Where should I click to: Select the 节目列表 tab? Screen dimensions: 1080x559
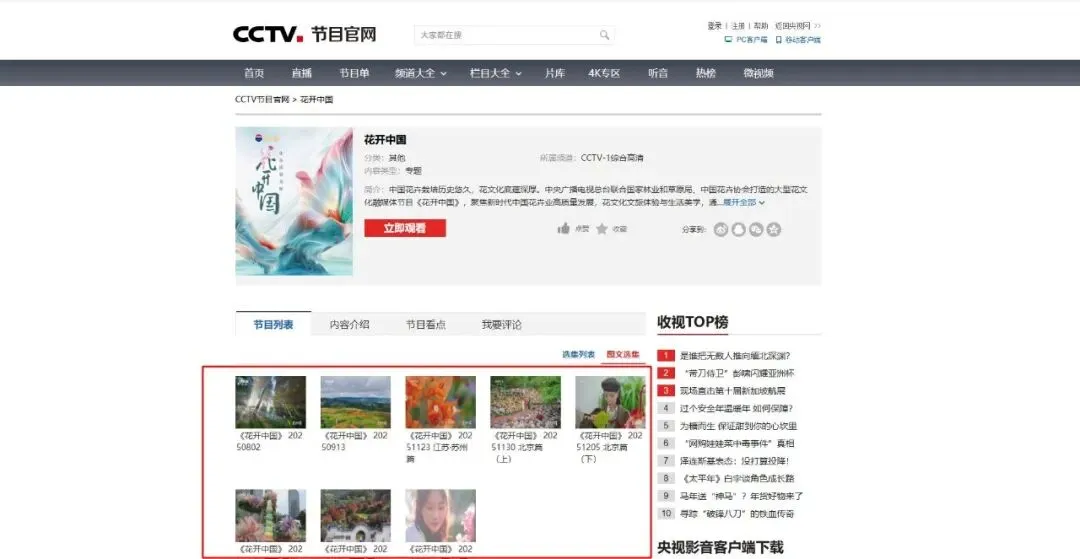273,324
